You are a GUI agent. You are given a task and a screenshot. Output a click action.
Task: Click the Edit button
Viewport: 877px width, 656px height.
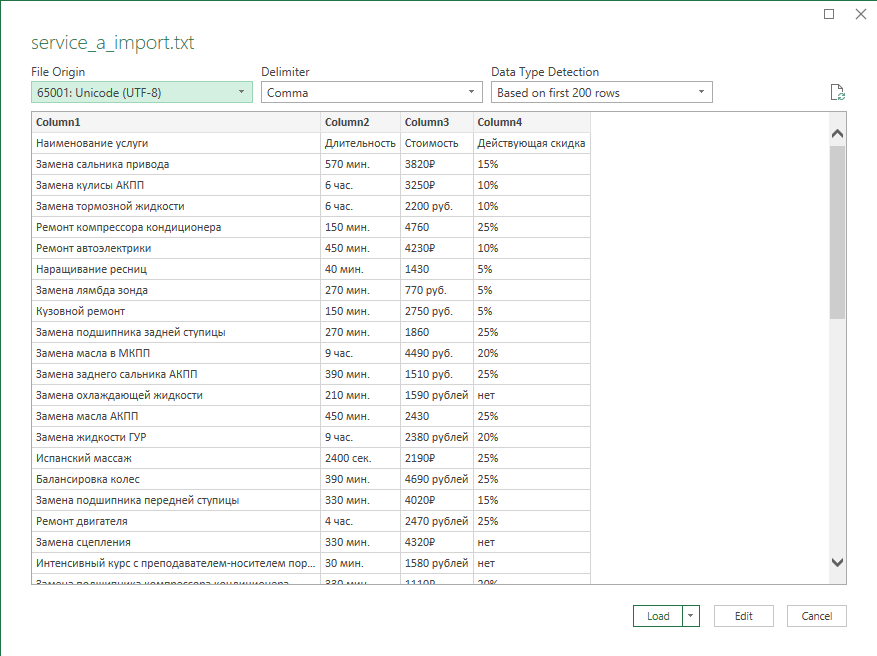pyautogui.click(x=743, y=616)
